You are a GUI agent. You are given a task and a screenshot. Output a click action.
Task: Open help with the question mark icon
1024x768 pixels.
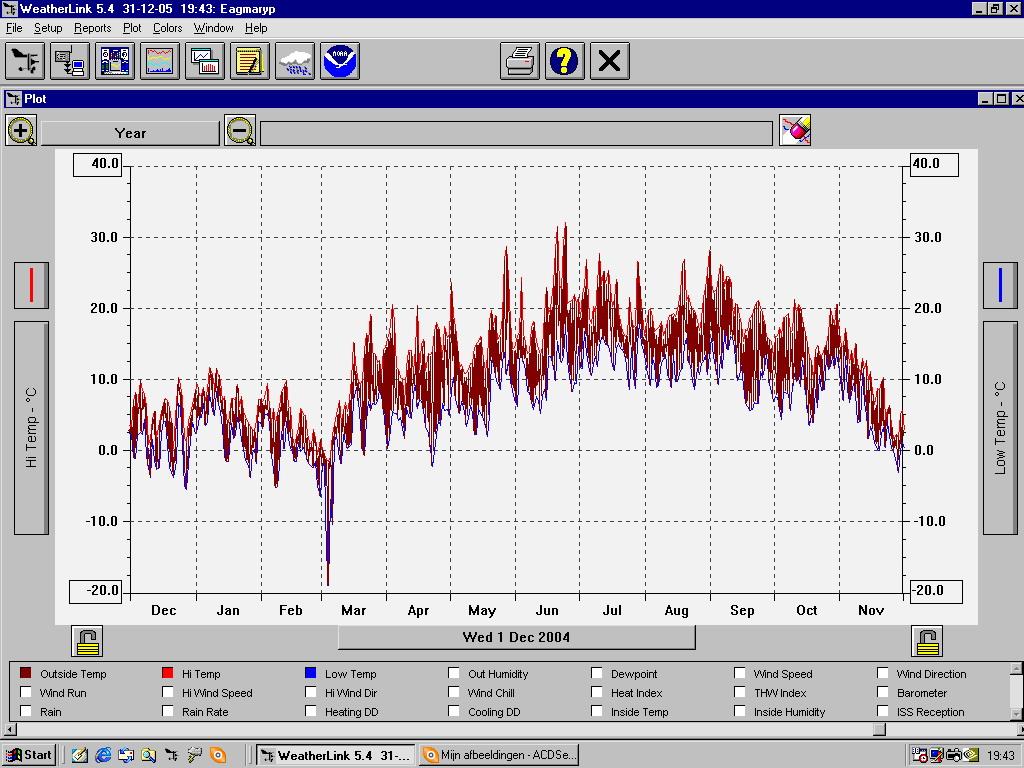[565, 61]
